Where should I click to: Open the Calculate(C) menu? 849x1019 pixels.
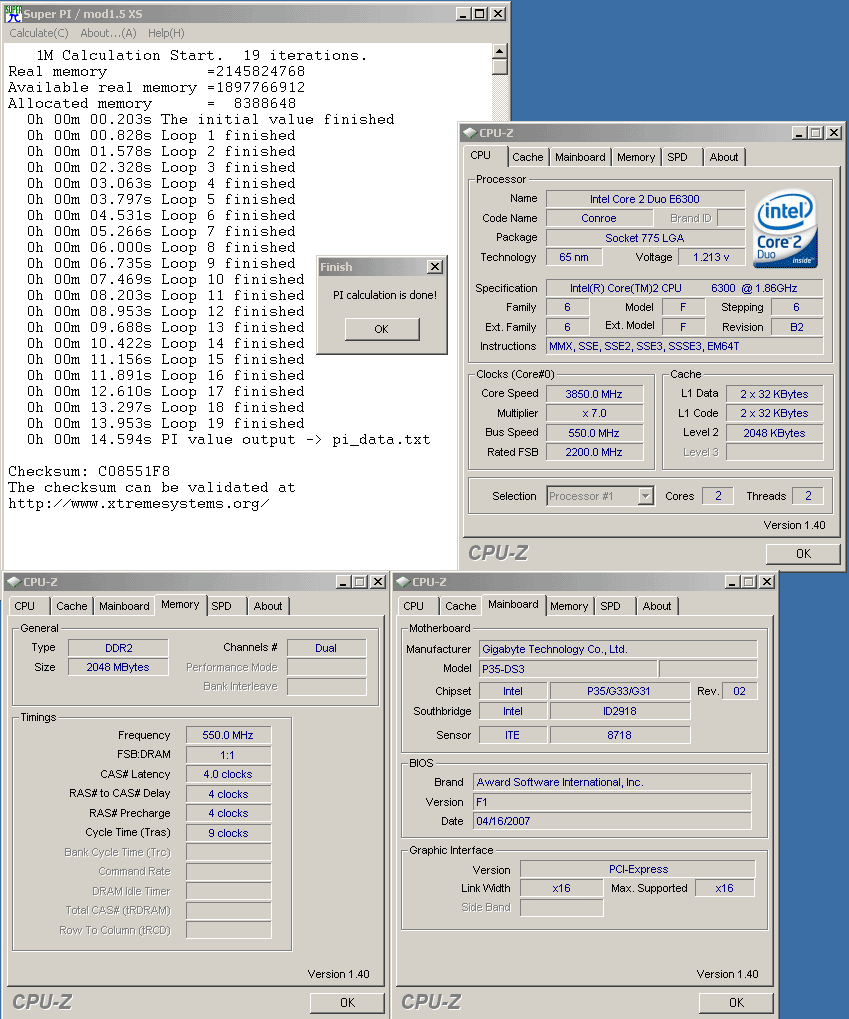(39, 33)
